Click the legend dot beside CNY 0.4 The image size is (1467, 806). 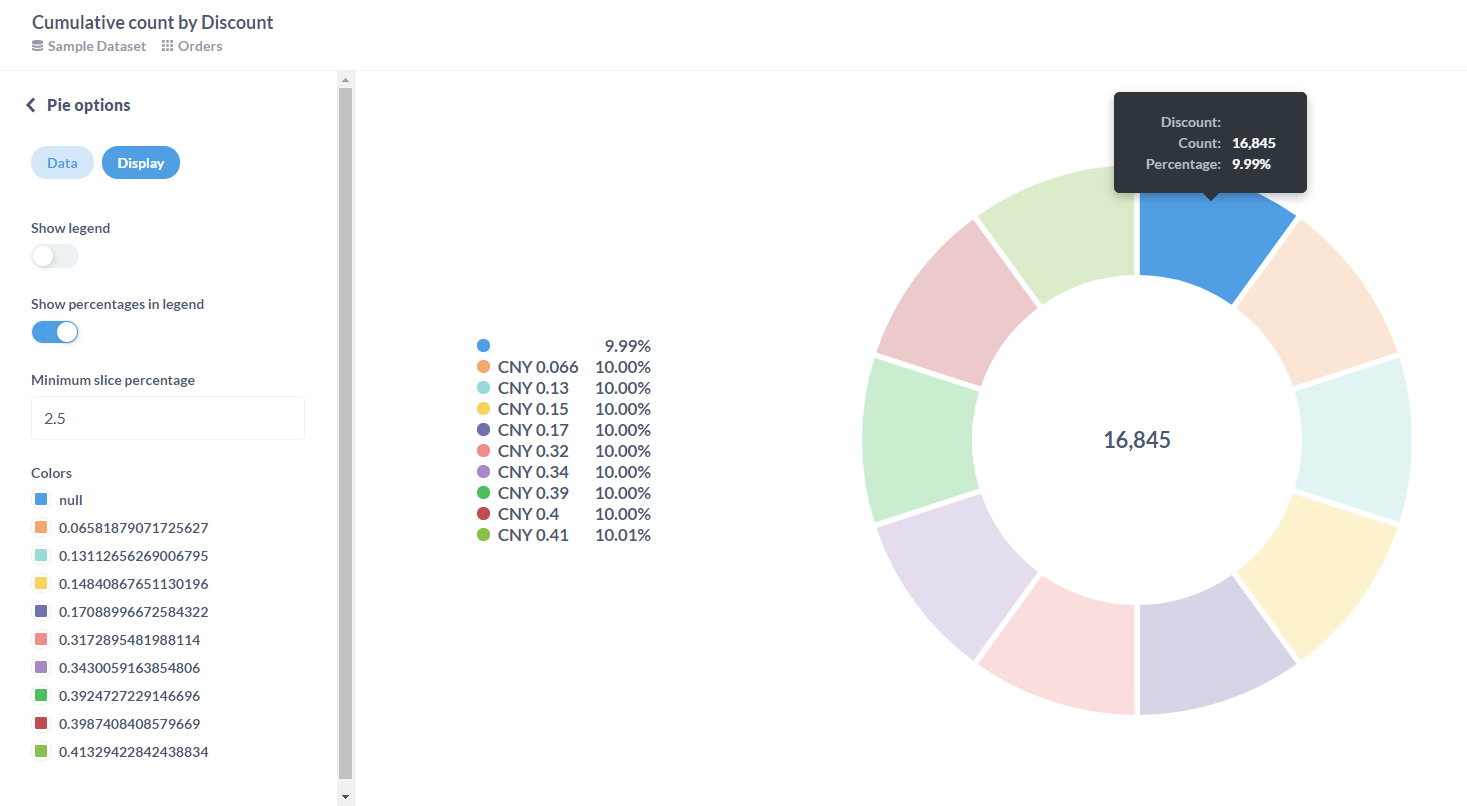[x=484, y=513]
